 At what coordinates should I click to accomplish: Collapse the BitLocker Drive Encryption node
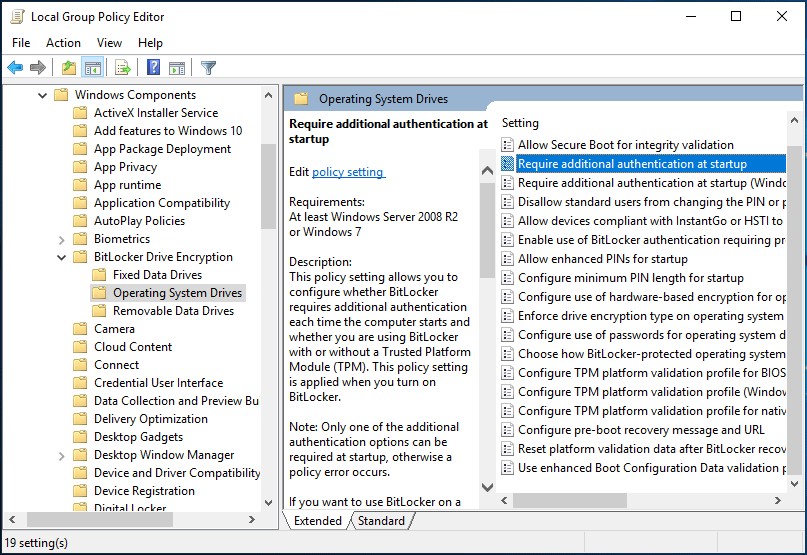62,257
